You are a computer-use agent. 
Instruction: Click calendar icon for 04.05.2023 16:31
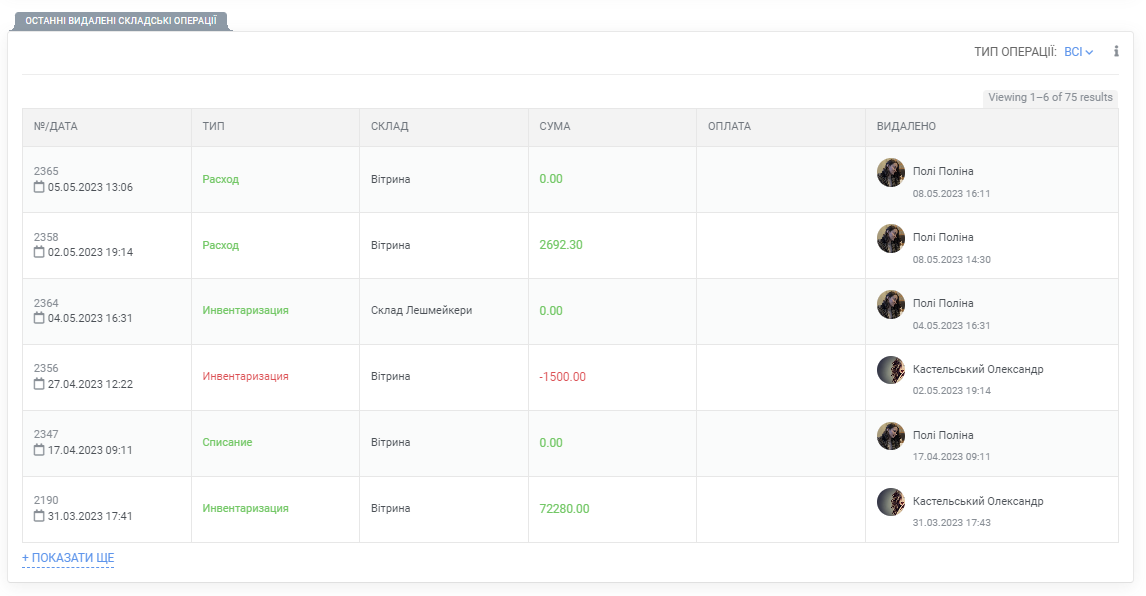point(39,317)
